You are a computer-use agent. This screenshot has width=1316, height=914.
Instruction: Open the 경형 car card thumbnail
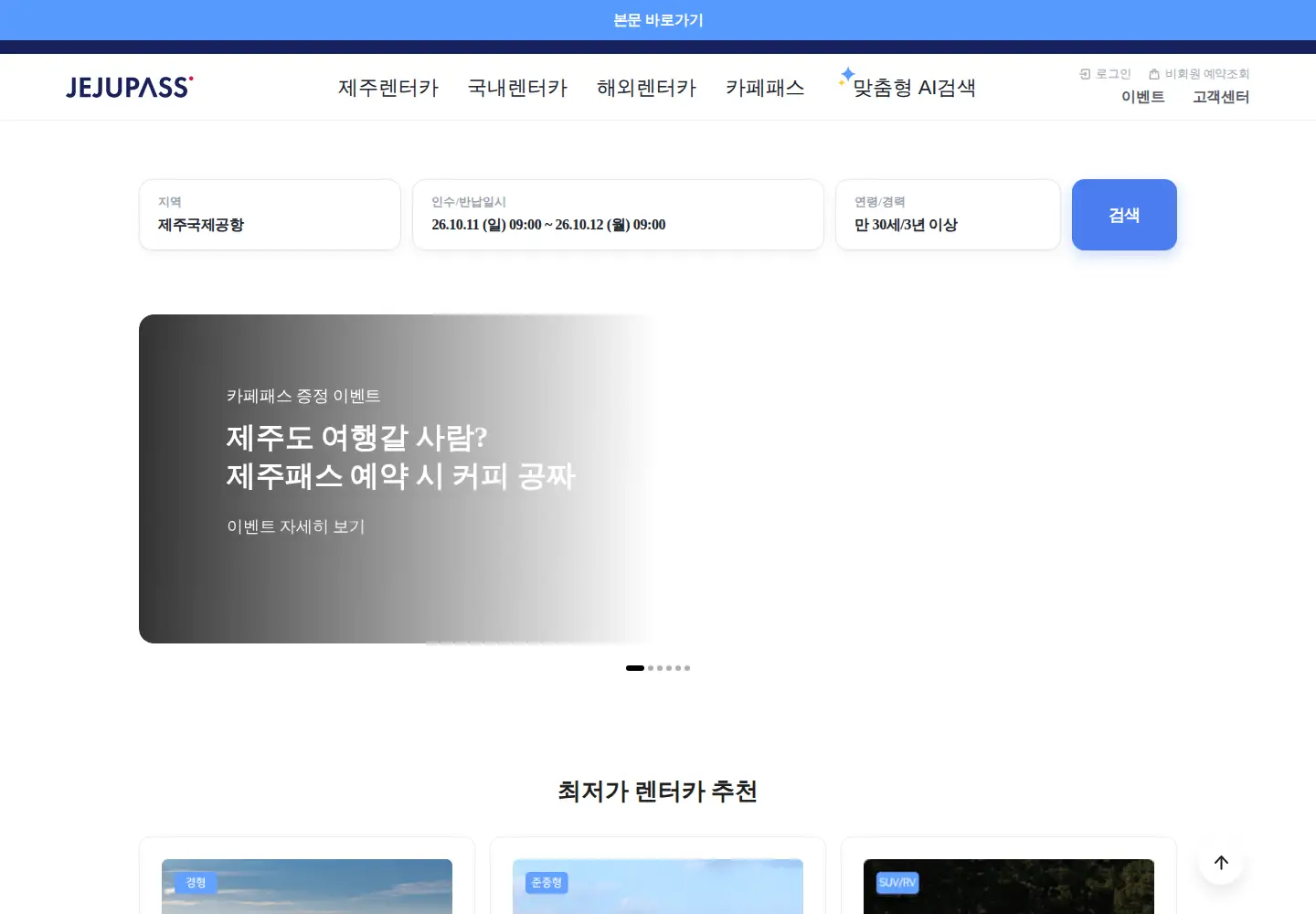tap(307, 887)
